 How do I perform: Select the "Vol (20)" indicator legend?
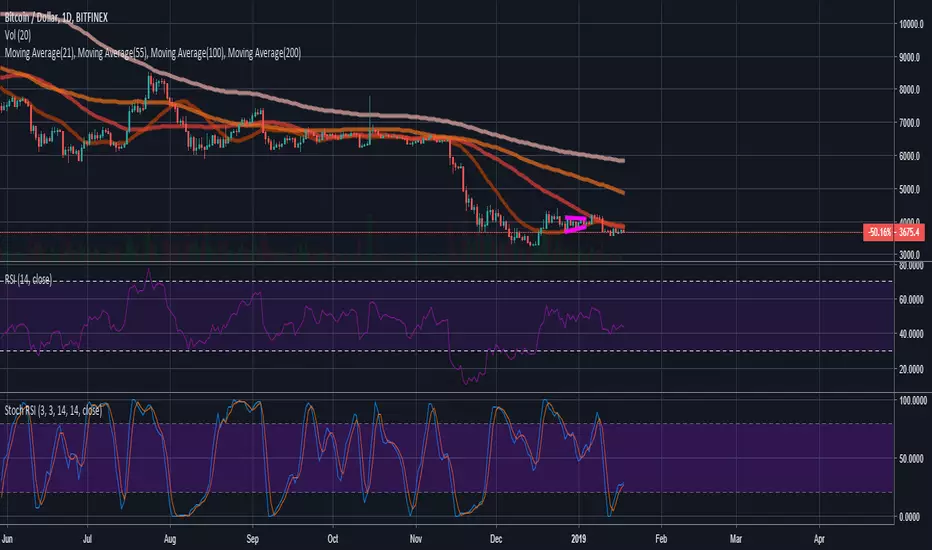pyautogui.click(x=18, y=35)
